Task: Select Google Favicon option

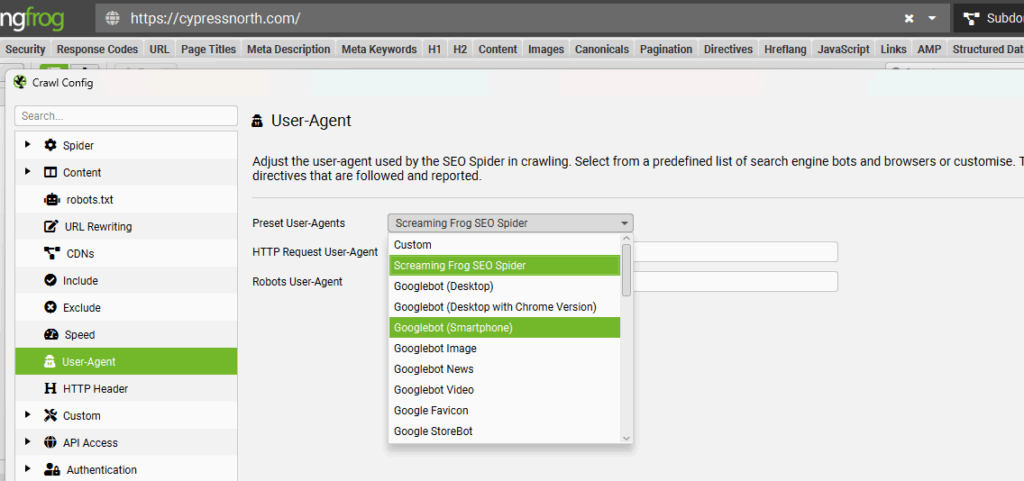Action: click(504, 411)
